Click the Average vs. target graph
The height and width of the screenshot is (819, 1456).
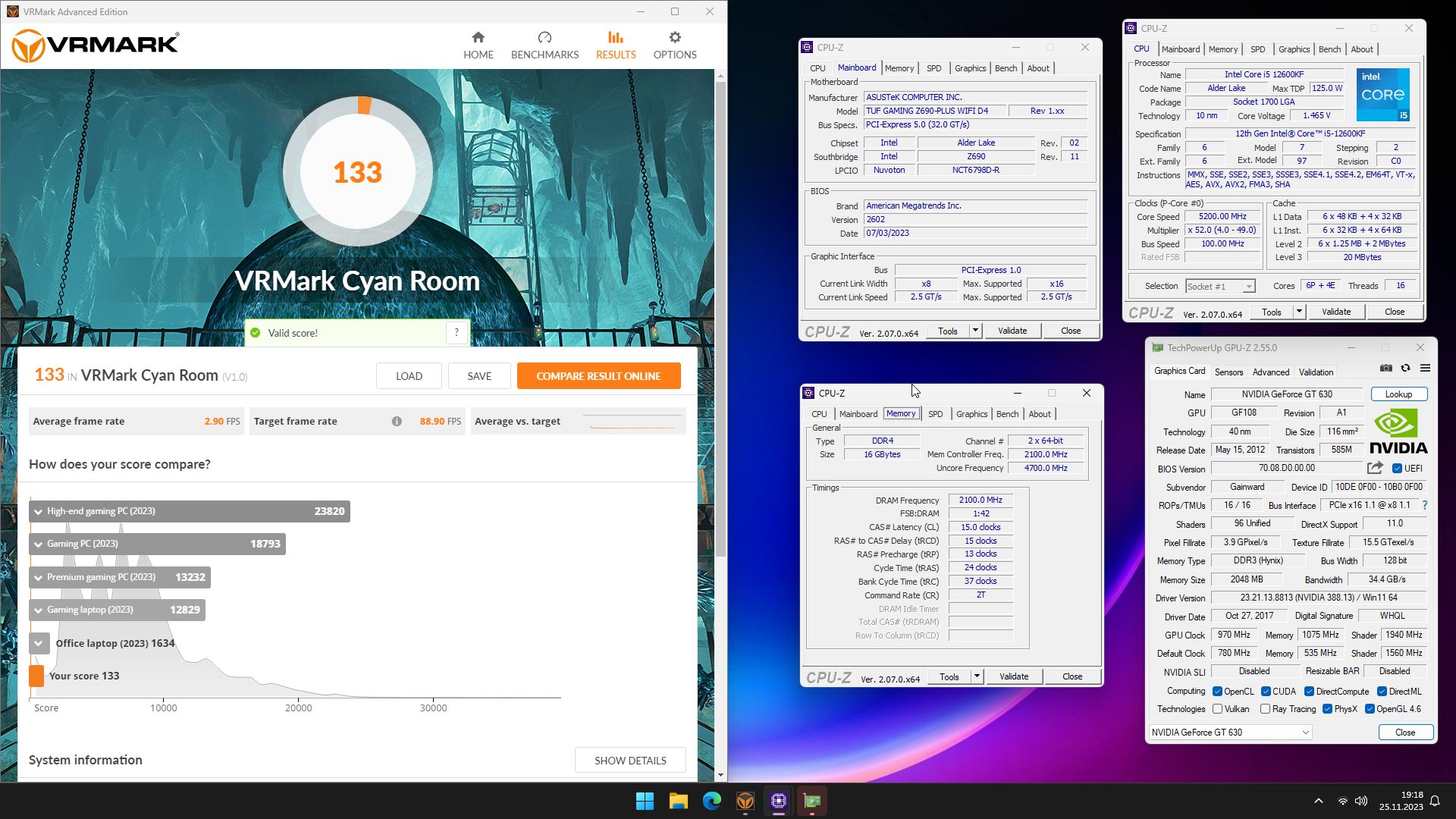click(x=632, y=422)
